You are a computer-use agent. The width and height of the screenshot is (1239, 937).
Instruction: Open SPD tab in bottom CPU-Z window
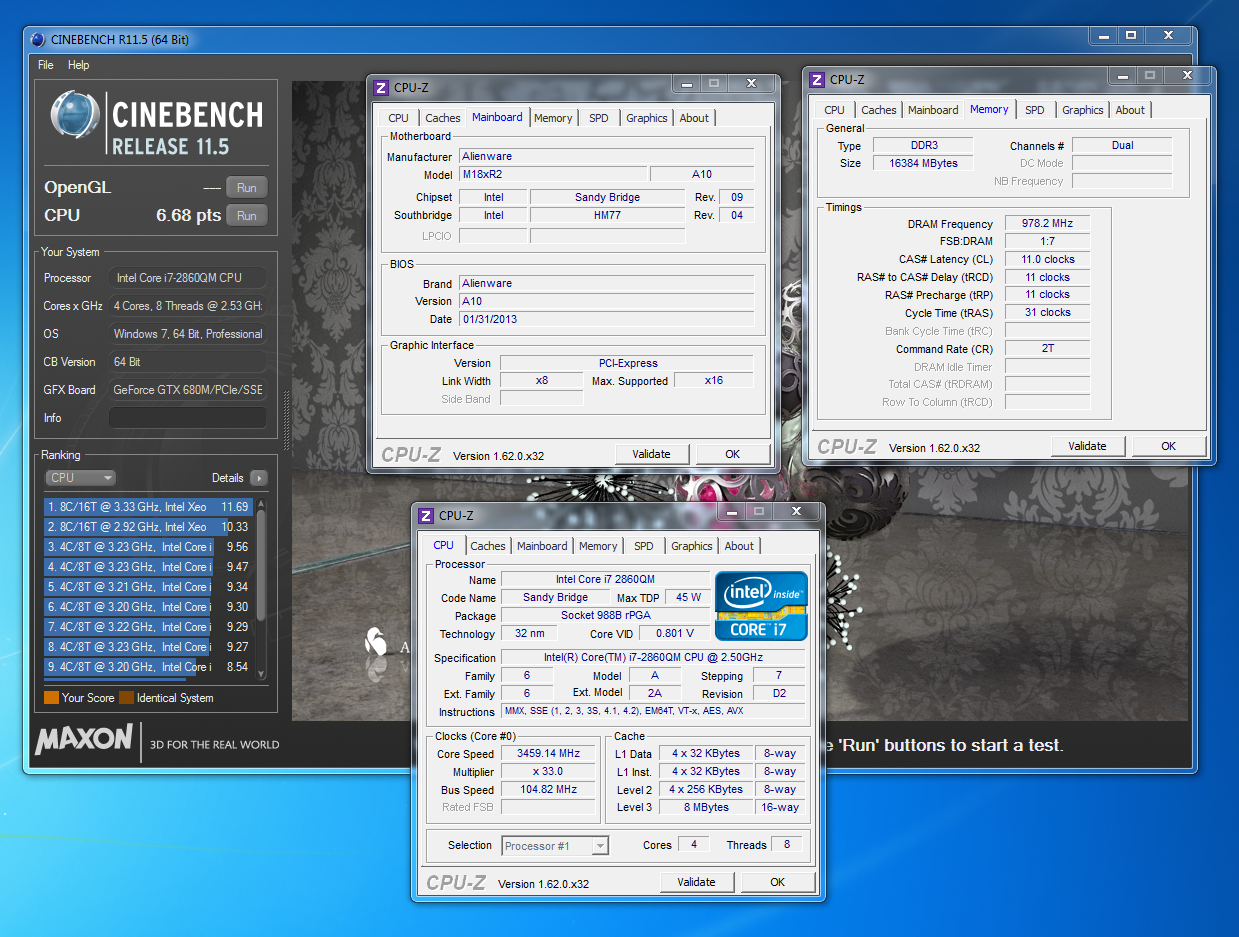pos(644,546)
